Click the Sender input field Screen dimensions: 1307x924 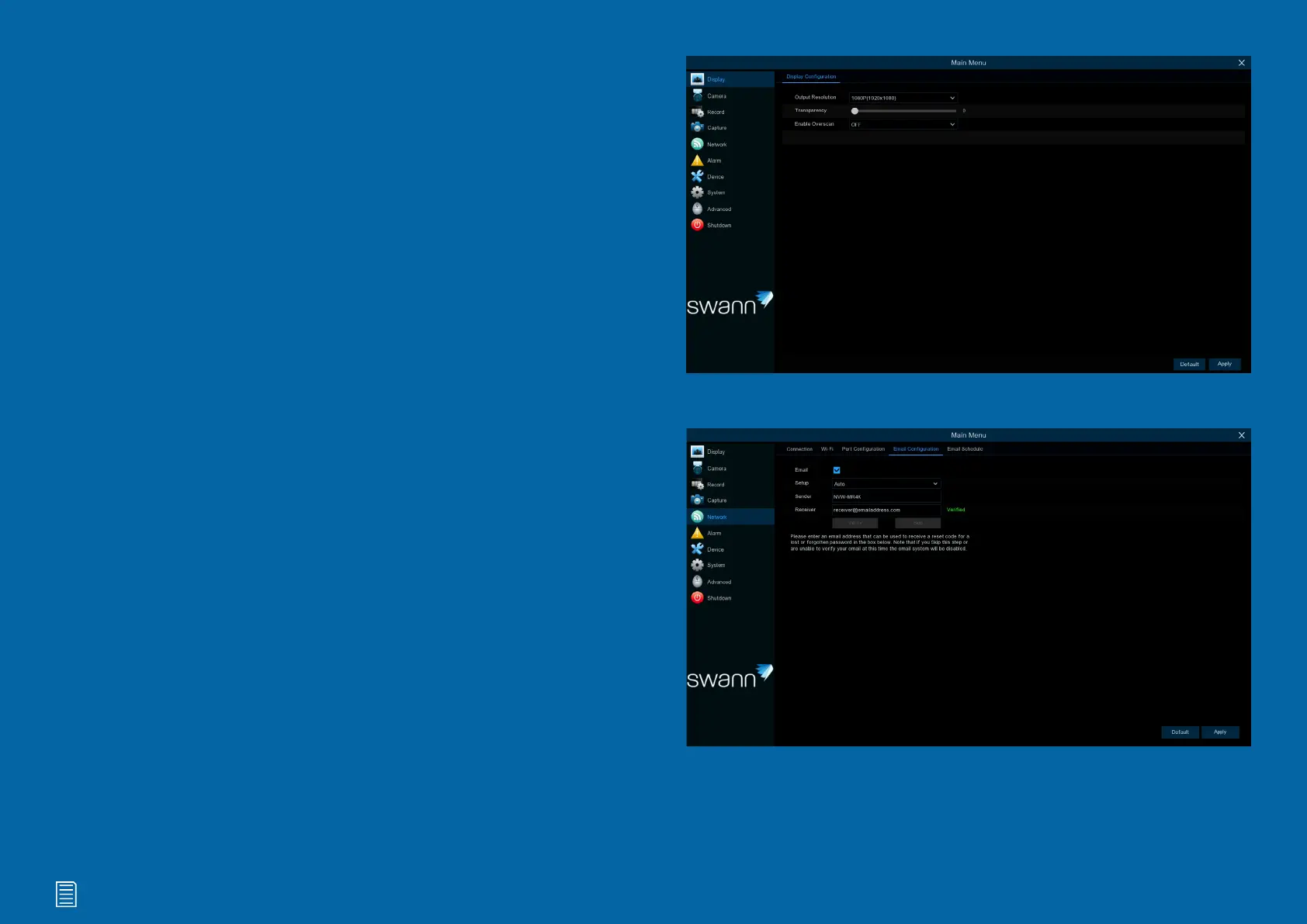click(886, 497)
